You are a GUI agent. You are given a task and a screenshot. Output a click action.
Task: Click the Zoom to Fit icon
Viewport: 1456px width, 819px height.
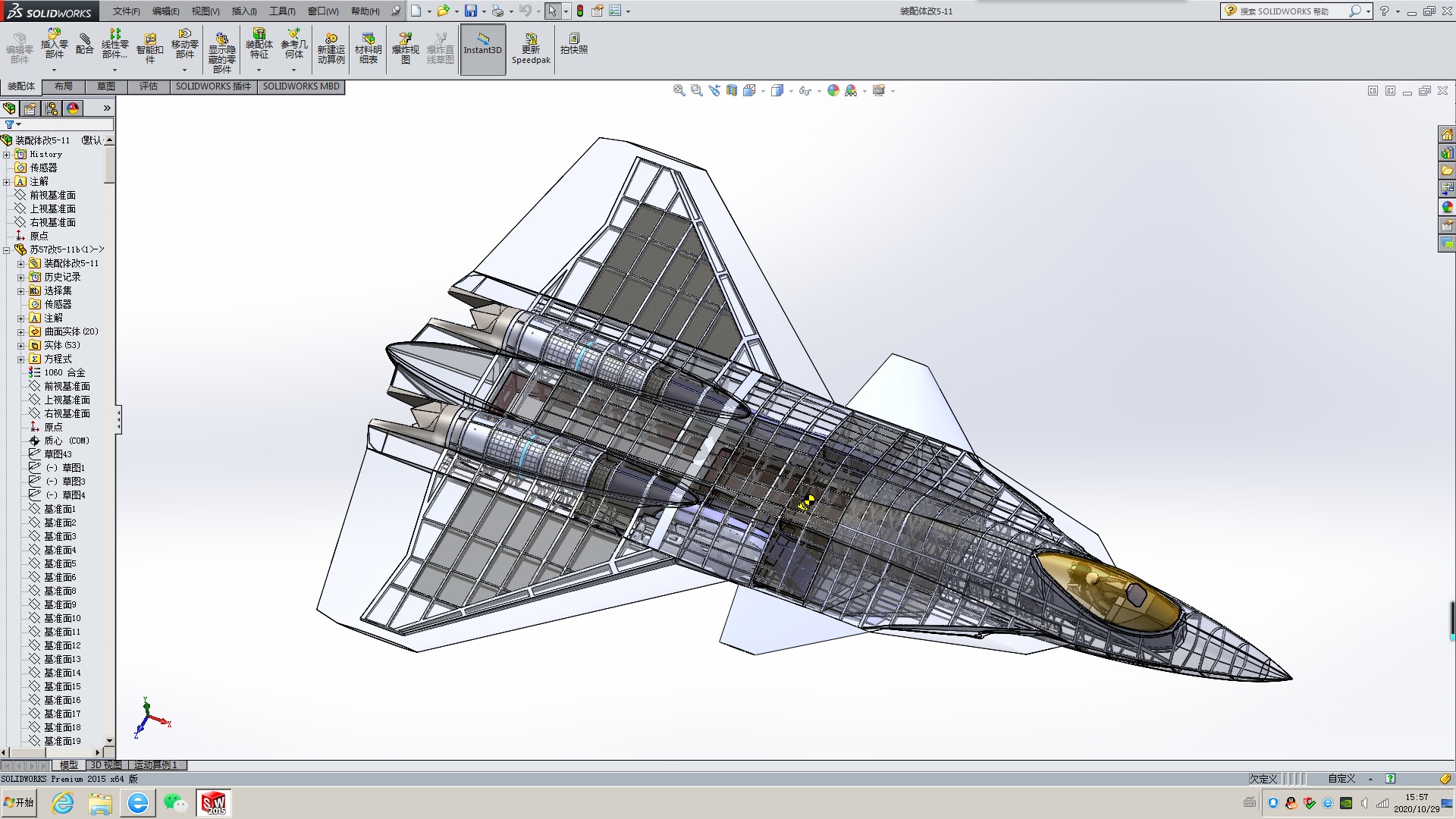679,90
